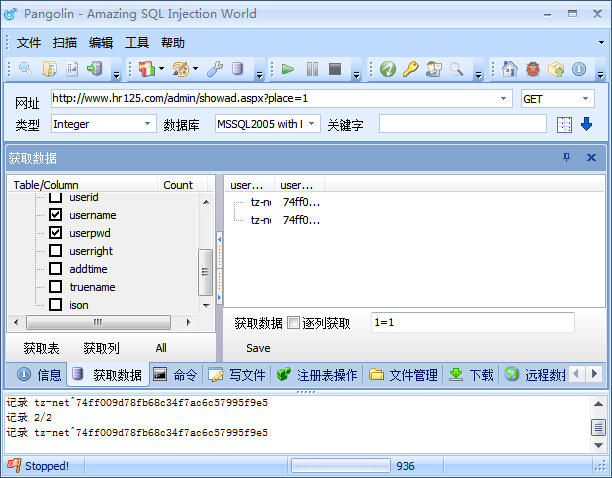
Task: Open menu bar overflow arrow at right
Action: click(601, 42)
